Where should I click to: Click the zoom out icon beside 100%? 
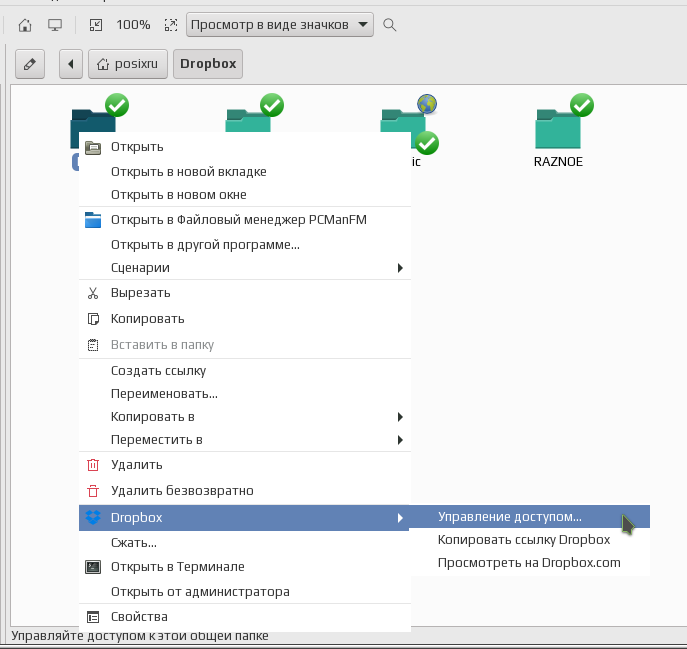96,25
